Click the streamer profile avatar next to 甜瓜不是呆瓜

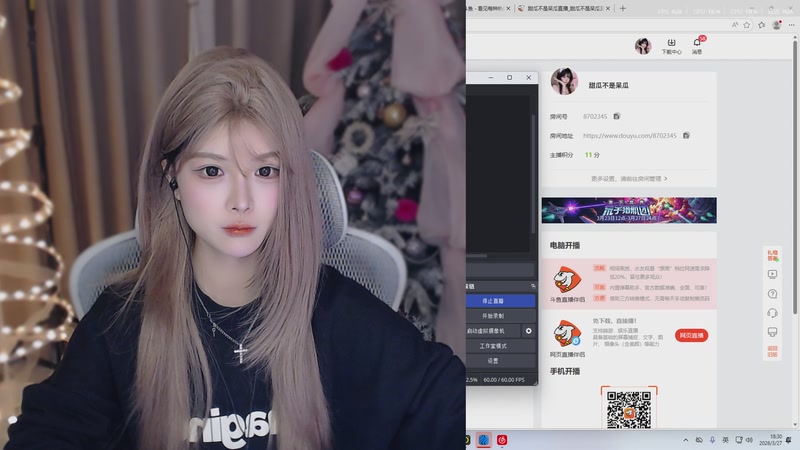pyautogui.click(x=564, y=82)
